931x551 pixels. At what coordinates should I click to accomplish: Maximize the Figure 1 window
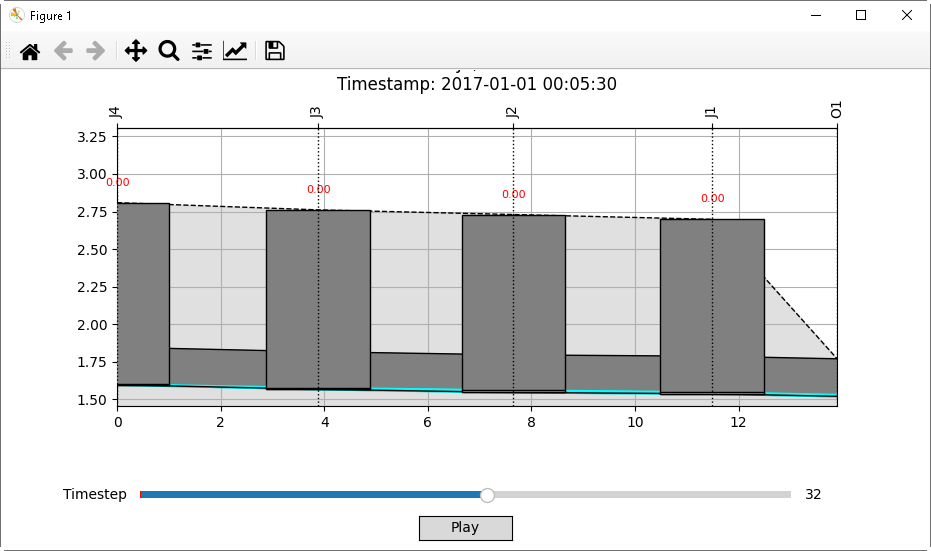click(x=860, y=15)
